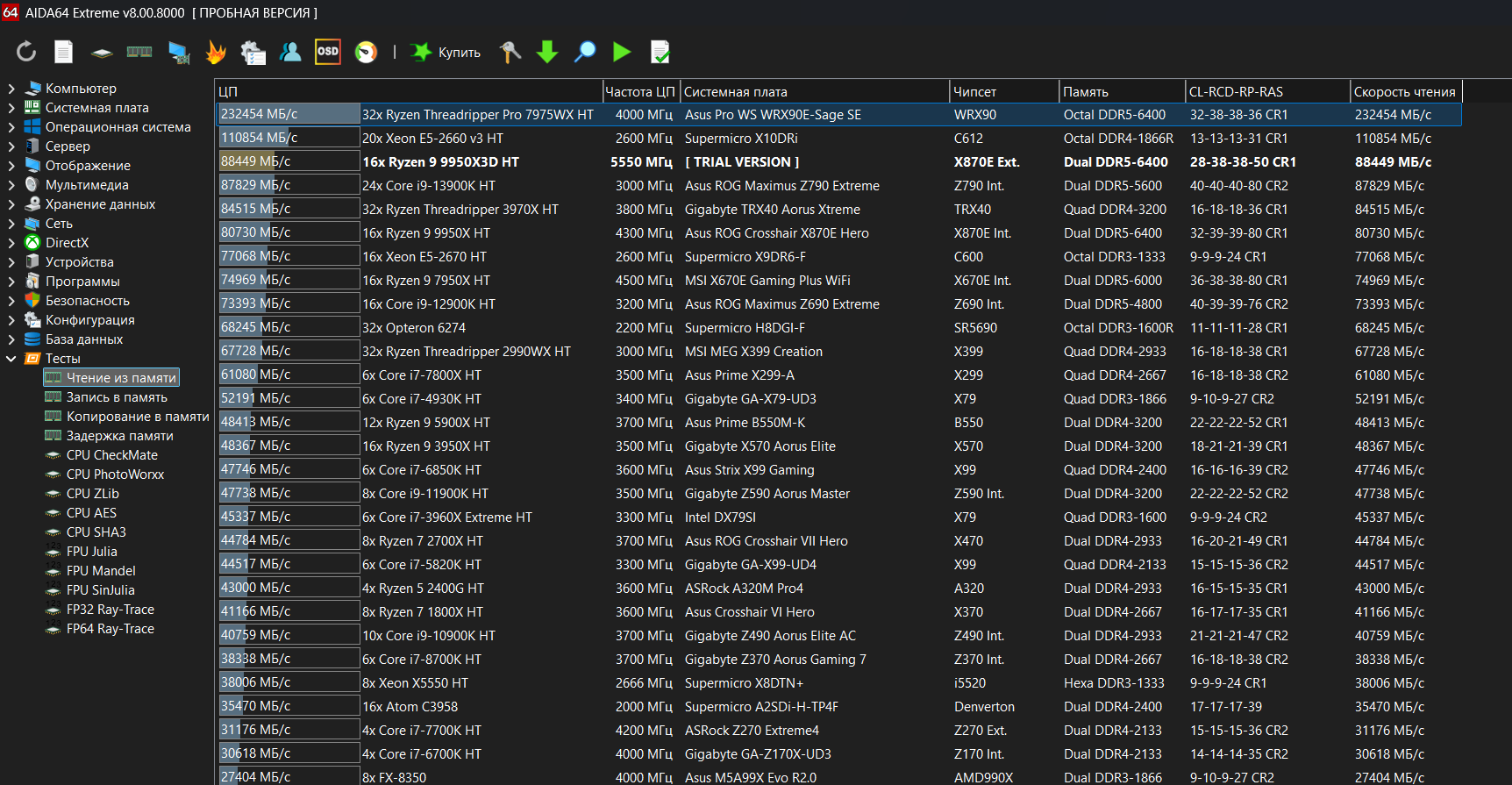
Task: Click the gauge dial icon in the toolbar
Action: (366, 52)
